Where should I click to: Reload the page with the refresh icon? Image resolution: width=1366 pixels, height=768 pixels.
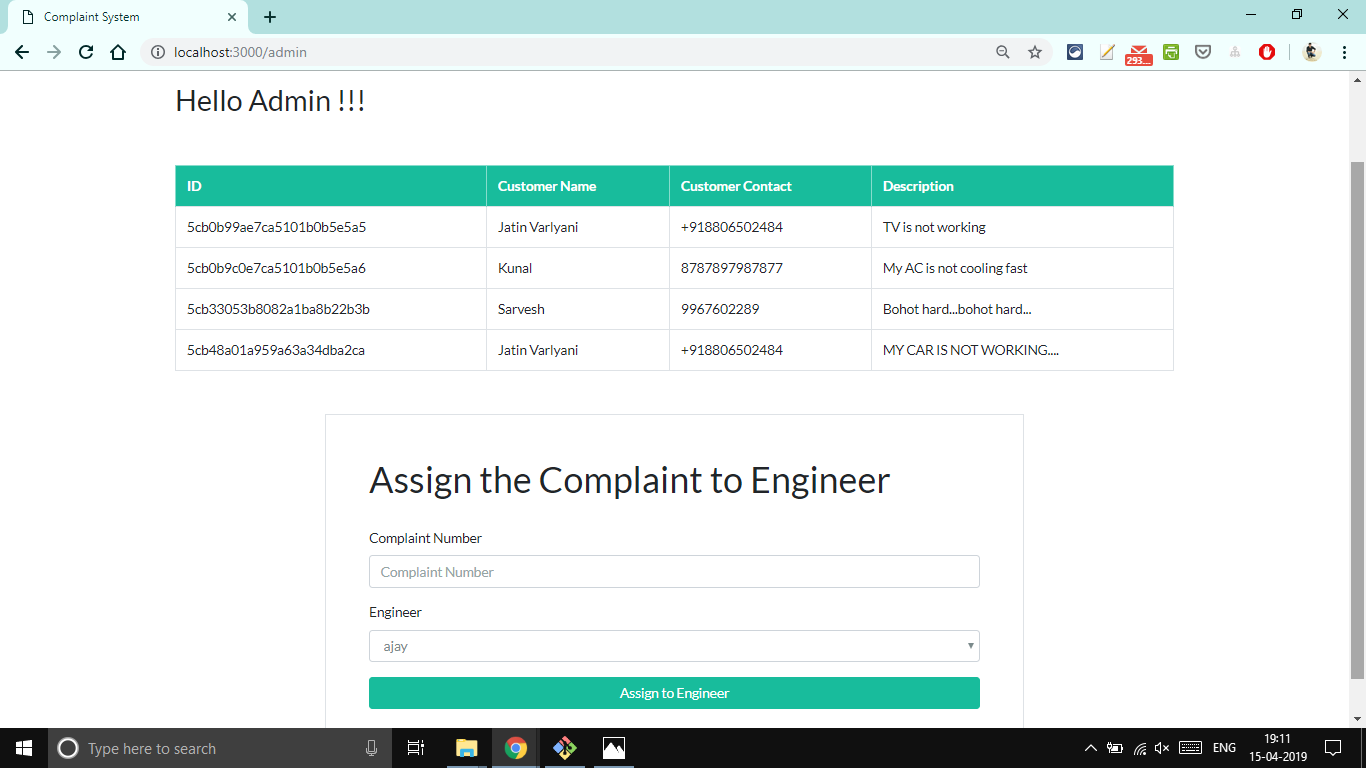coord(86,52)
